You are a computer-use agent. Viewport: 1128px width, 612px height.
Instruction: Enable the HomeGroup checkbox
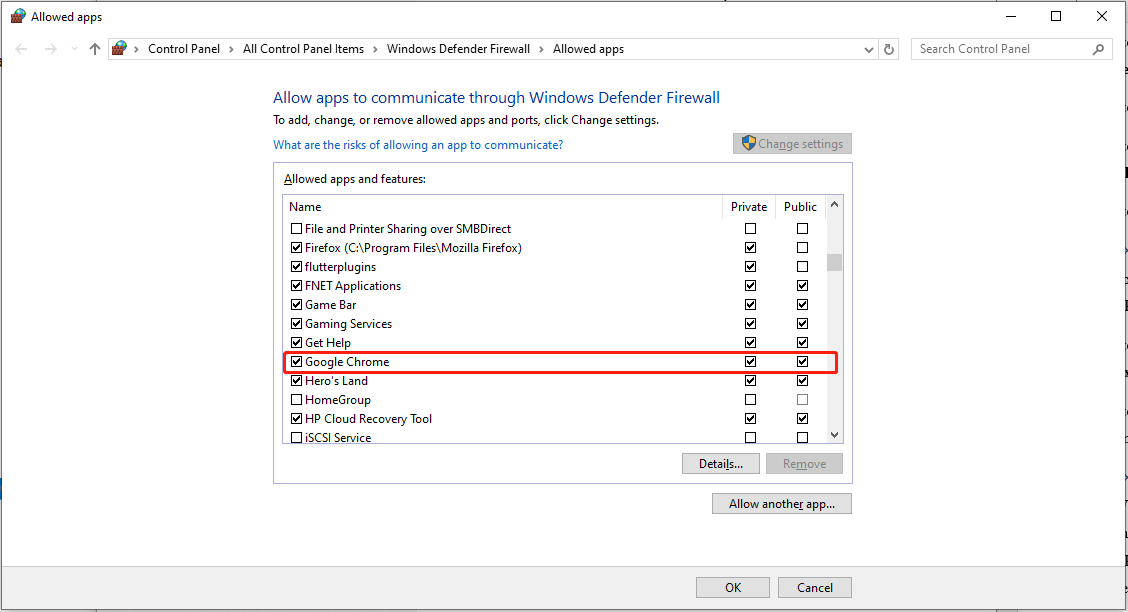(x=296, y=400)
